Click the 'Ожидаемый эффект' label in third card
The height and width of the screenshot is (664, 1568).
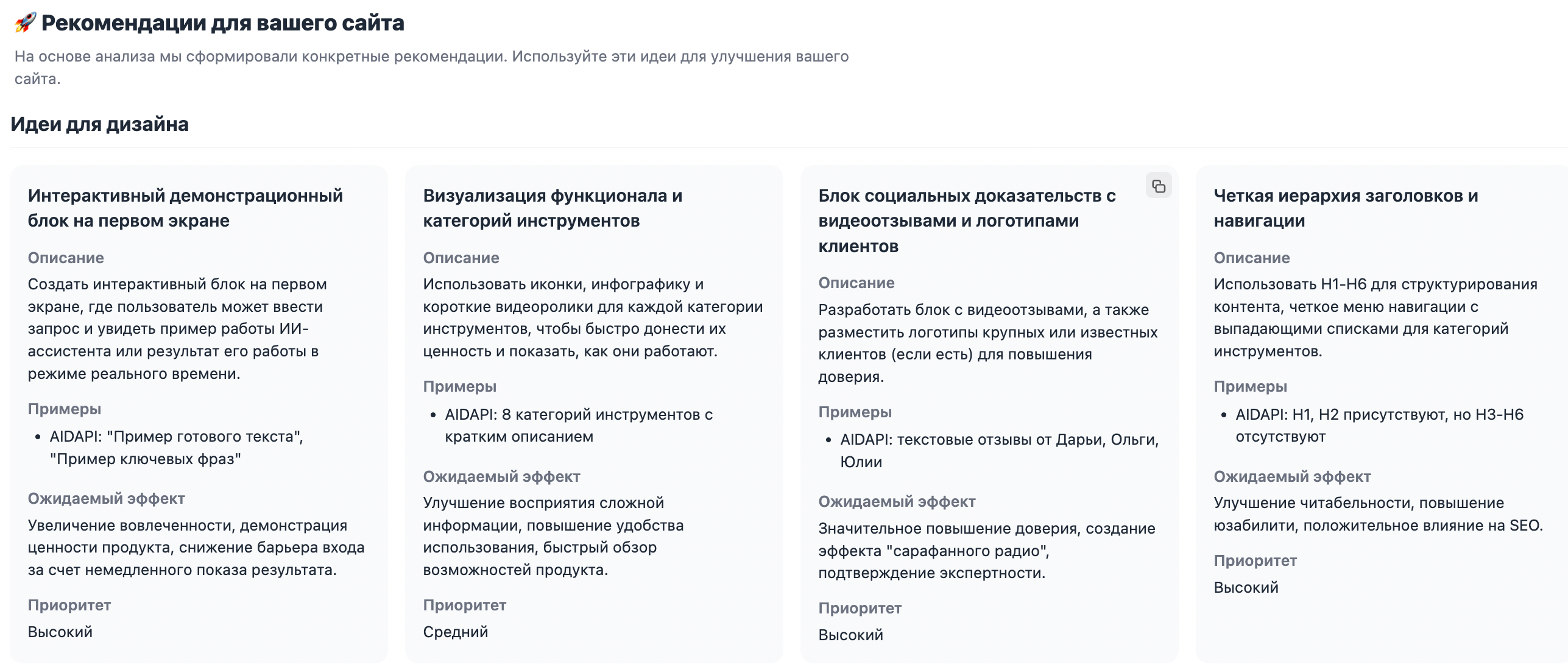[896, 501]
